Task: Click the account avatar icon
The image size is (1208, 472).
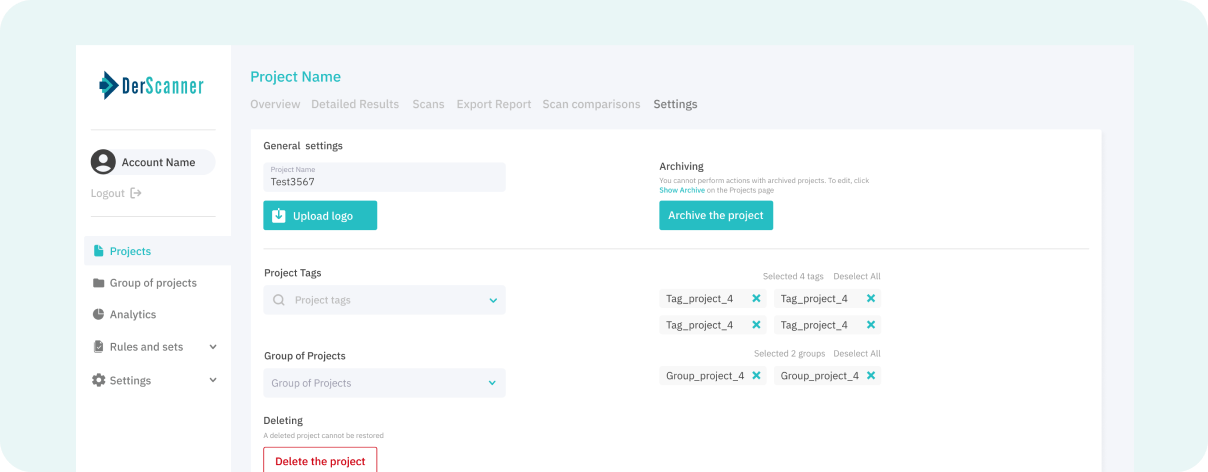Action: point(103,162)
